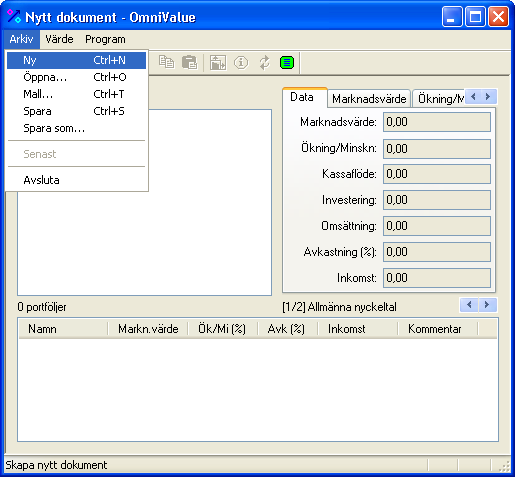Sort by the Namn column header
515x477 pixels.
click(63, 329)
